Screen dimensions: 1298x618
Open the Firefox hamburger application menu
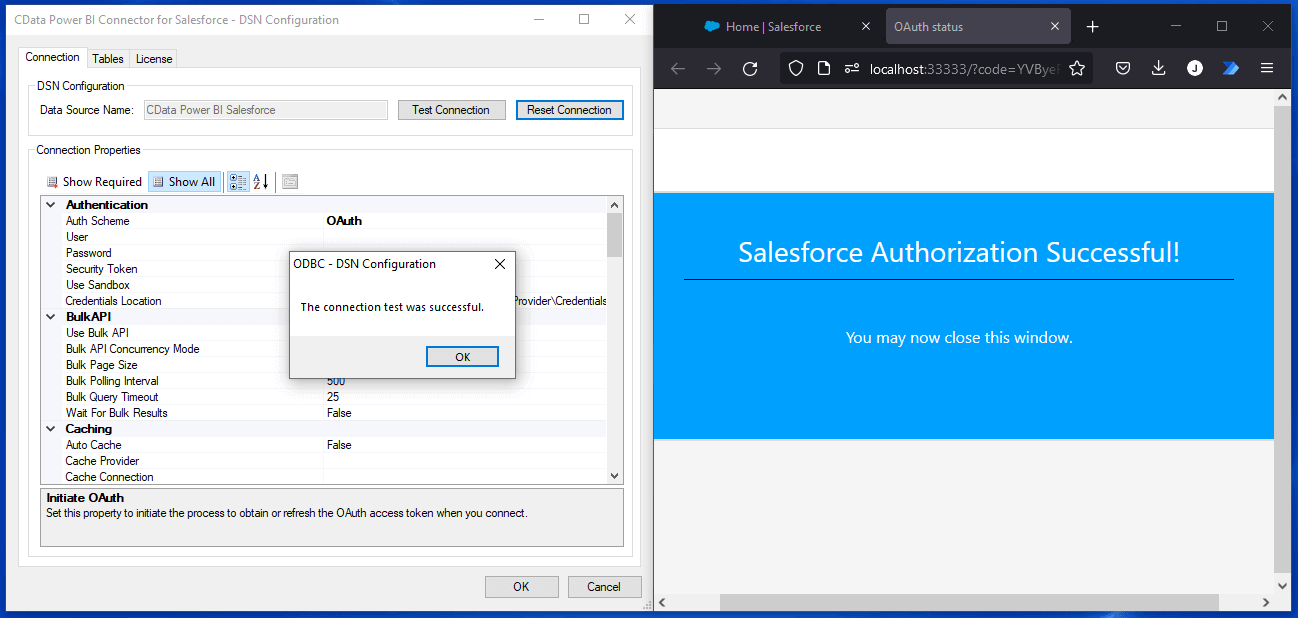click(x=1267, y=68)
